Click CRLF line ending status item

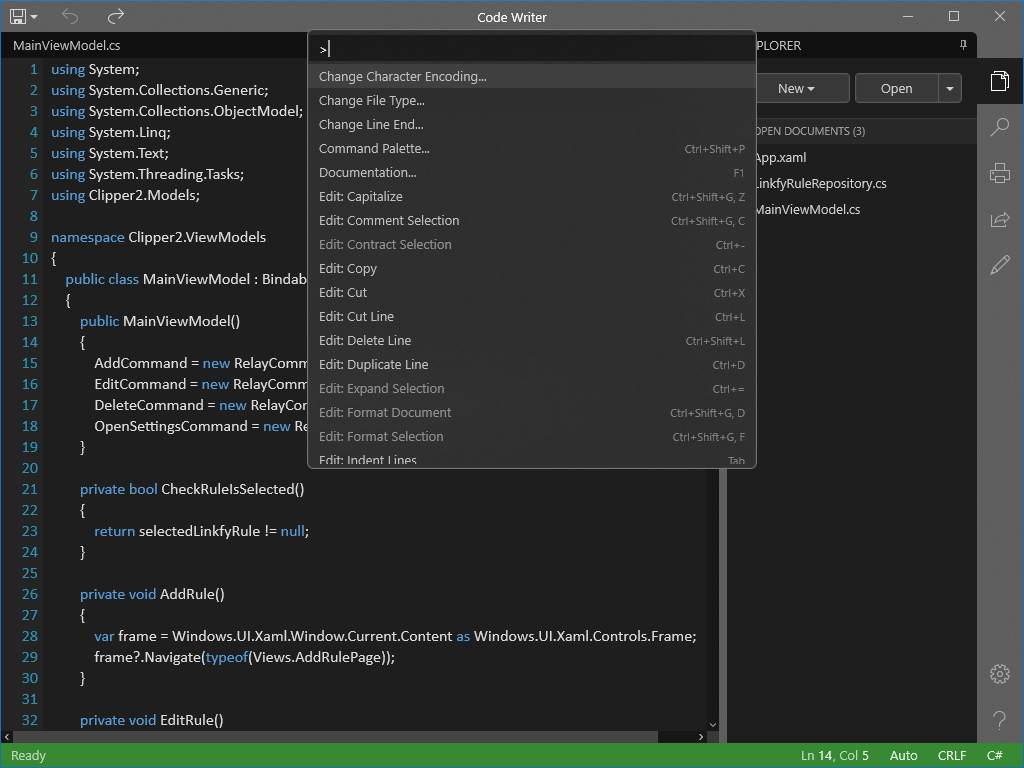(952, 756)
